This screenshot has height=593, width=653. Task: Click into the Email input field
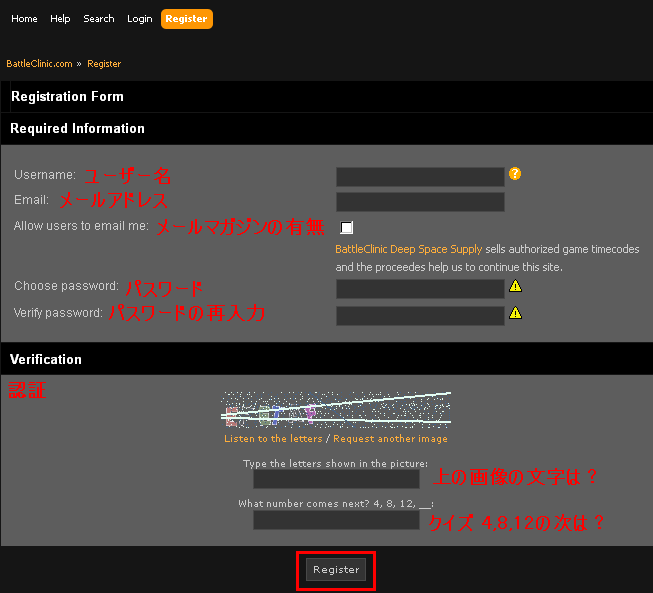420,202
